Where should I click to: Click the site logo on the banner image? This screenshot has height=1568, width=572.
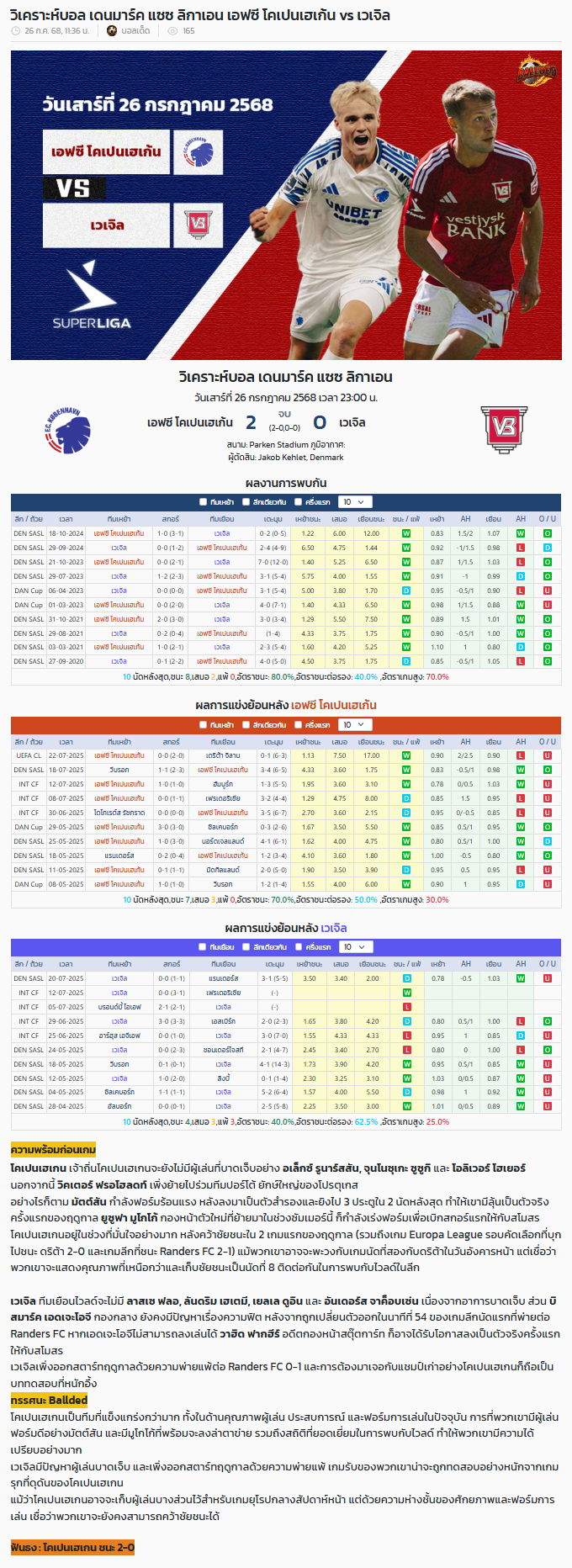[x=537, y=70]
